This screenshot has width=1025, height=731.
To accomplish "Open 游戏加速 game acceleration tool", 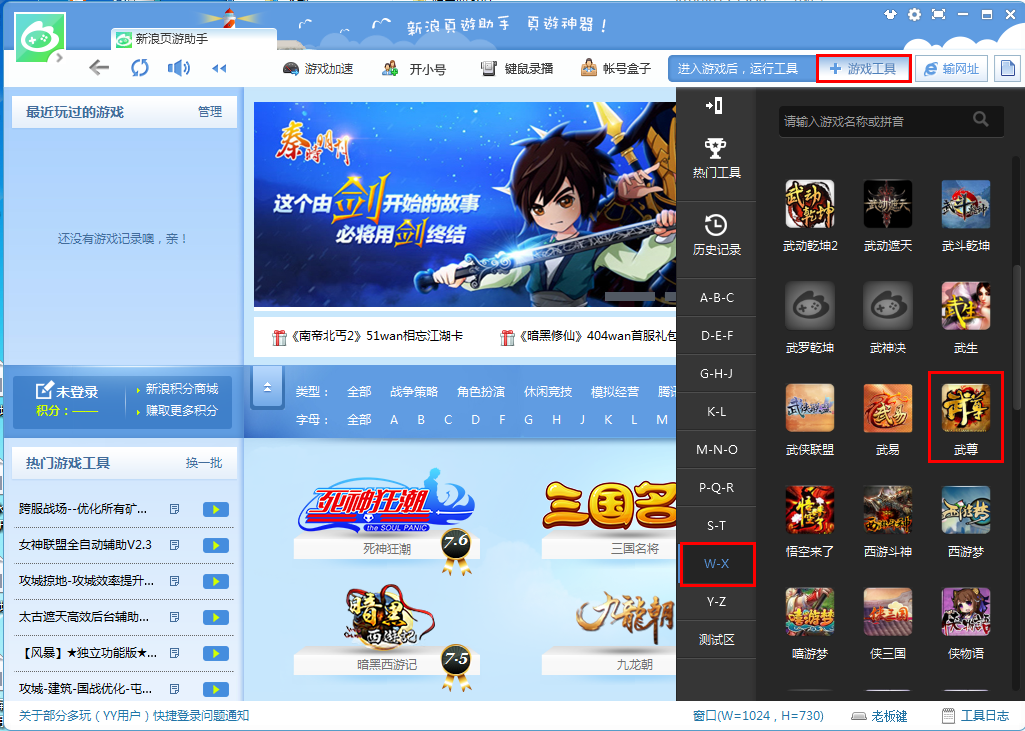I will pyautogui.click(x=318, y=69).
